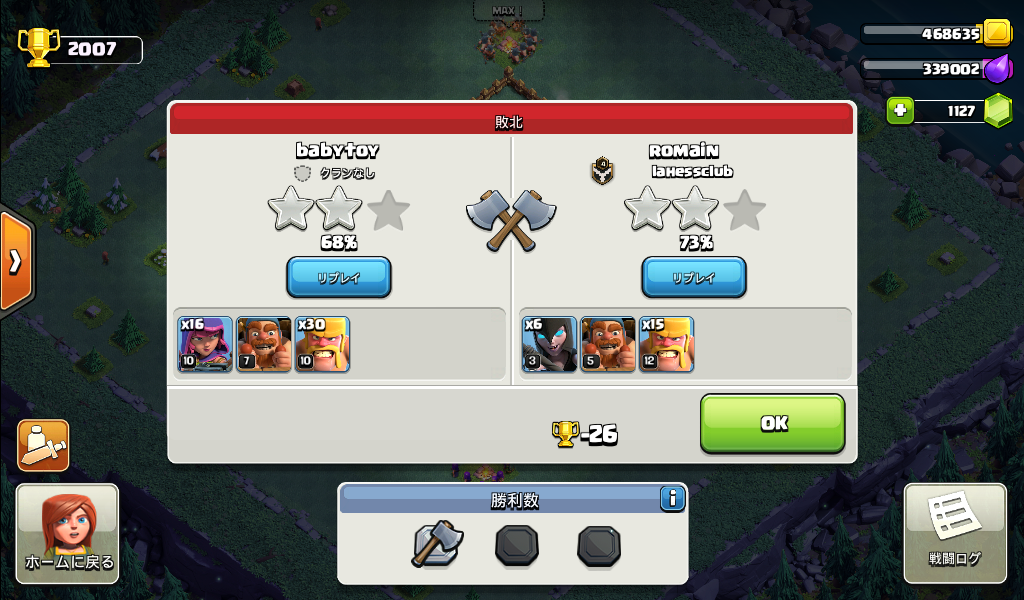1024x600 pixels.
Task: Select babytoy's Battle Machine hero icon
Action: click(264, 344)
